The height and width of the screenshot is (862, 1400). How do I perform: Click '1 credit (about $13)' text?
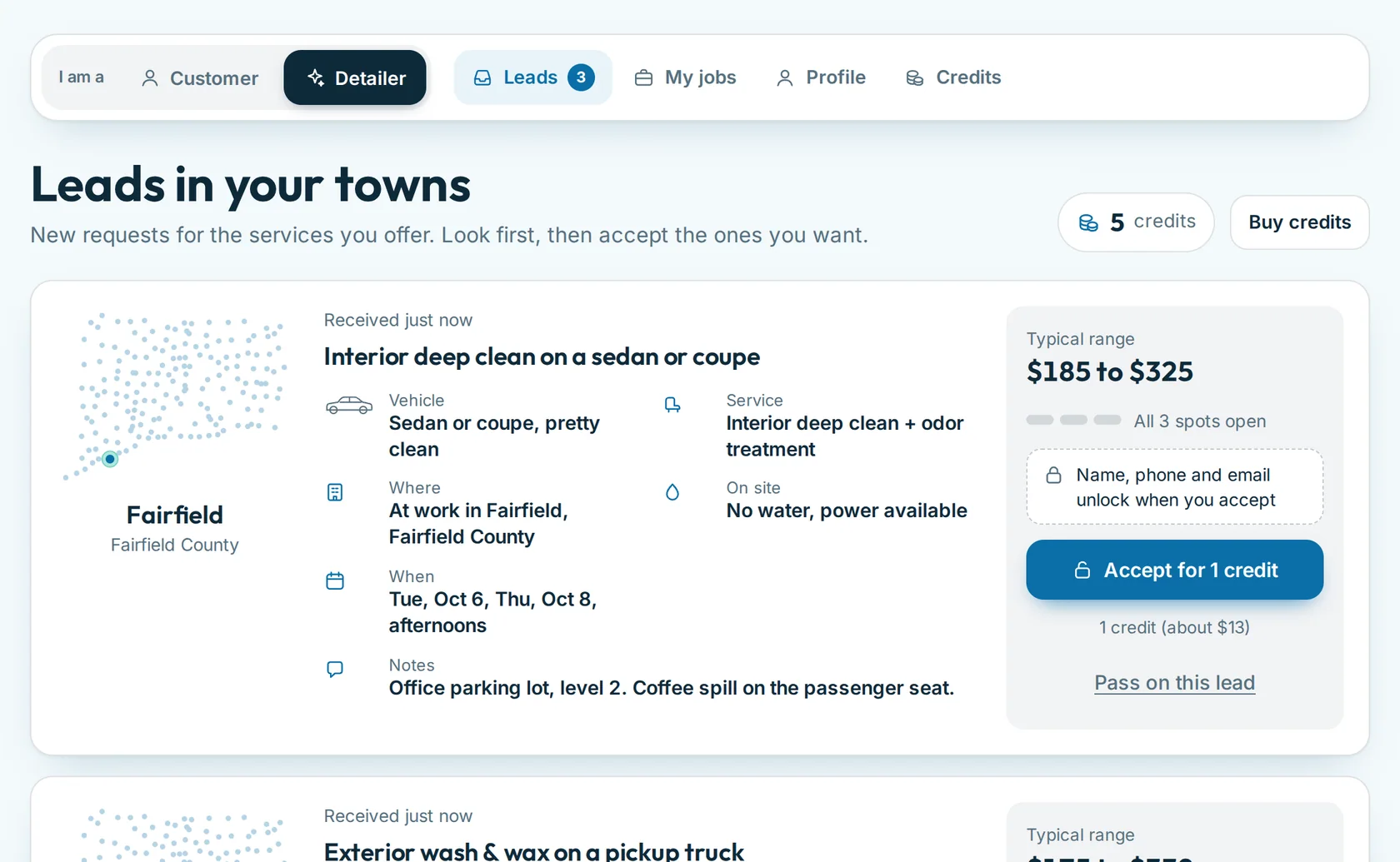pos(1174,627)
